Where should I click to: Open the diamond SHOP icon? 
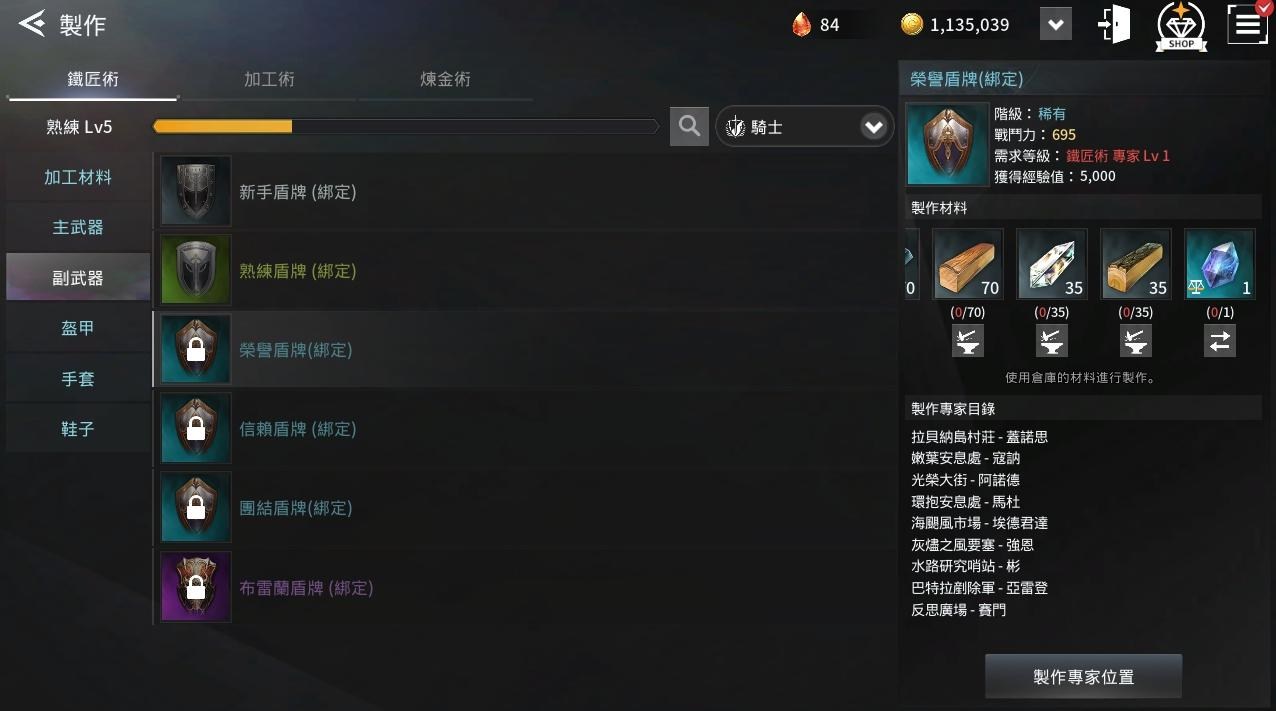1181,26
